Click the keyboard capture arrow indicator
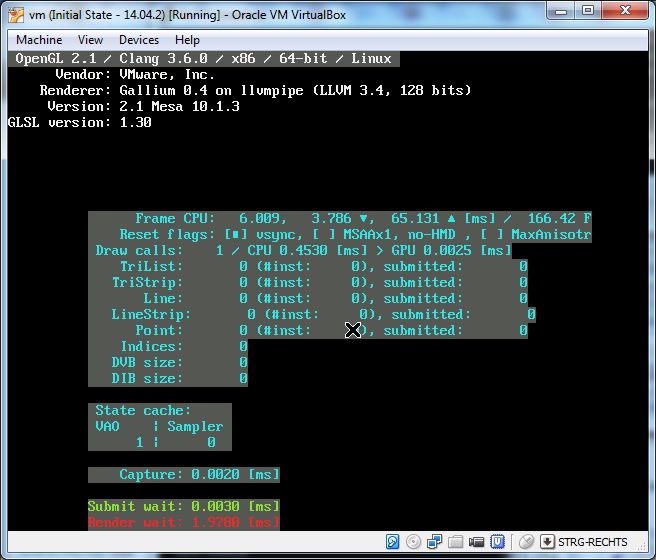 click(x=547, y=542)
